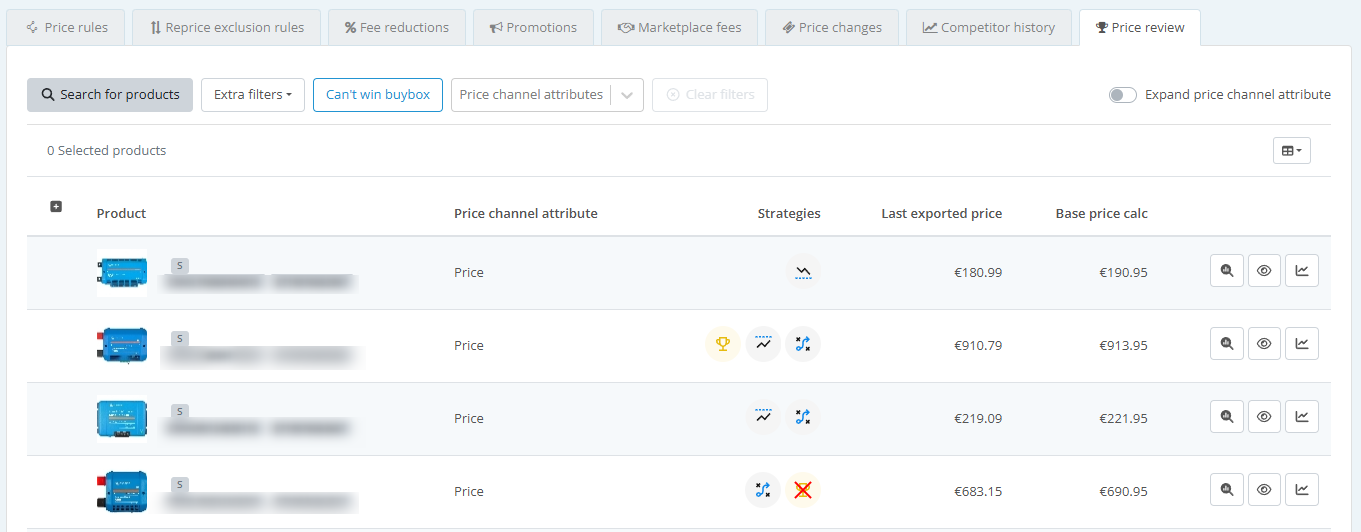Click the shuffle strategy icon in €910.79 row

point(803,345)
